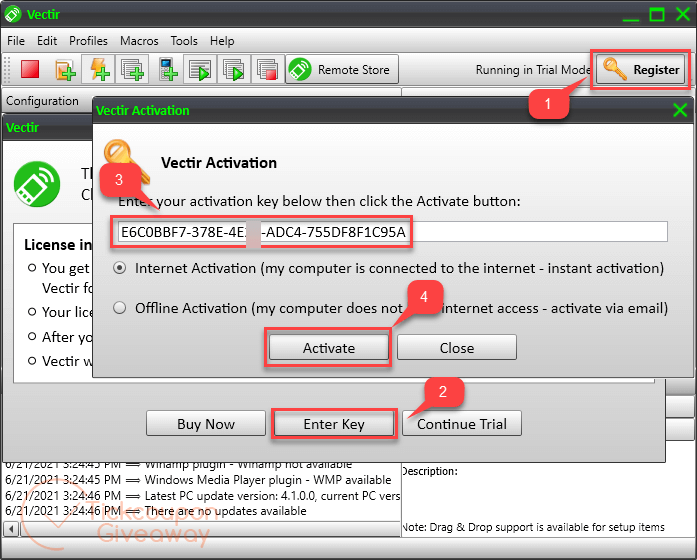697x560 pixels.
Task: Click Close in the Vectir Activation dialog
Action: (457, 348)
